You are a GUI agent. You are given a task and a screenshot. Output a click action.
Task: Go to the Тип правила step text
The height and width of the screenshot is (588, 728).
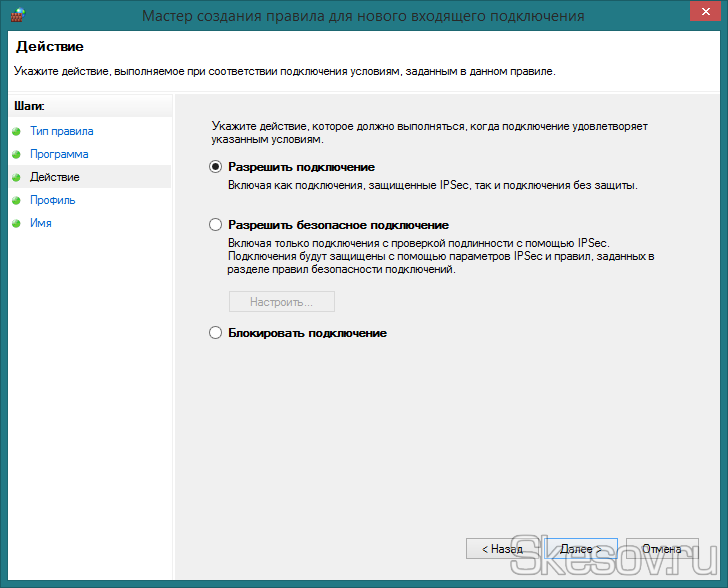click(x=62, y=131)
